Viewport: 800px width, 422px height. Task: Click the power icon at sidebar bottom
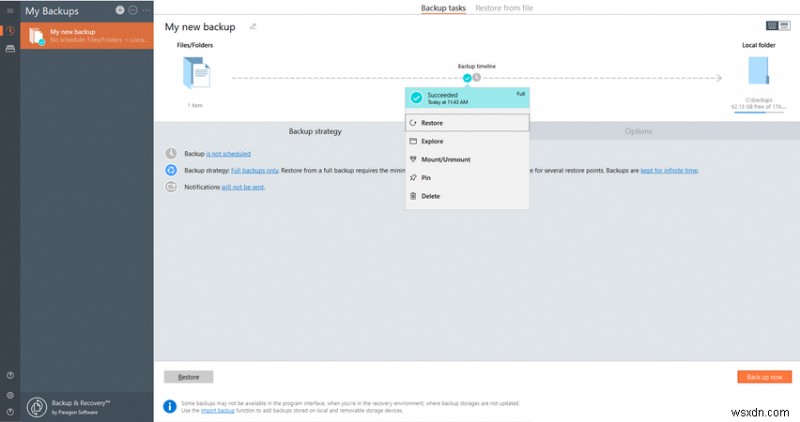click(x=10, y=412)
